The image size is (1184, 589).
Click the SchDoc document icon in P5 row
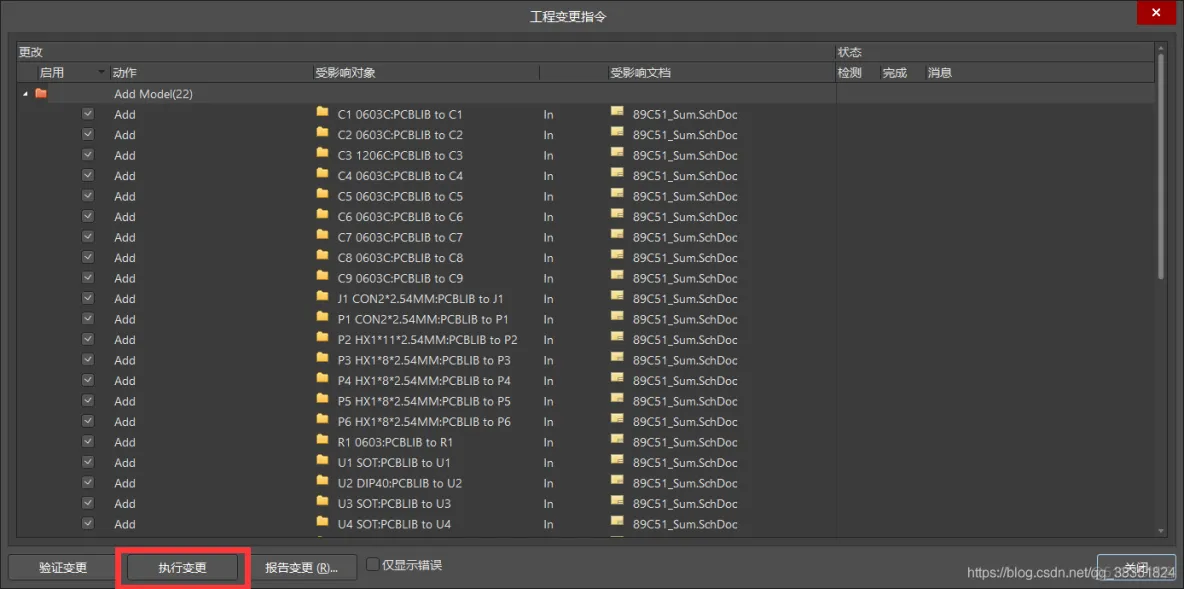617,398
